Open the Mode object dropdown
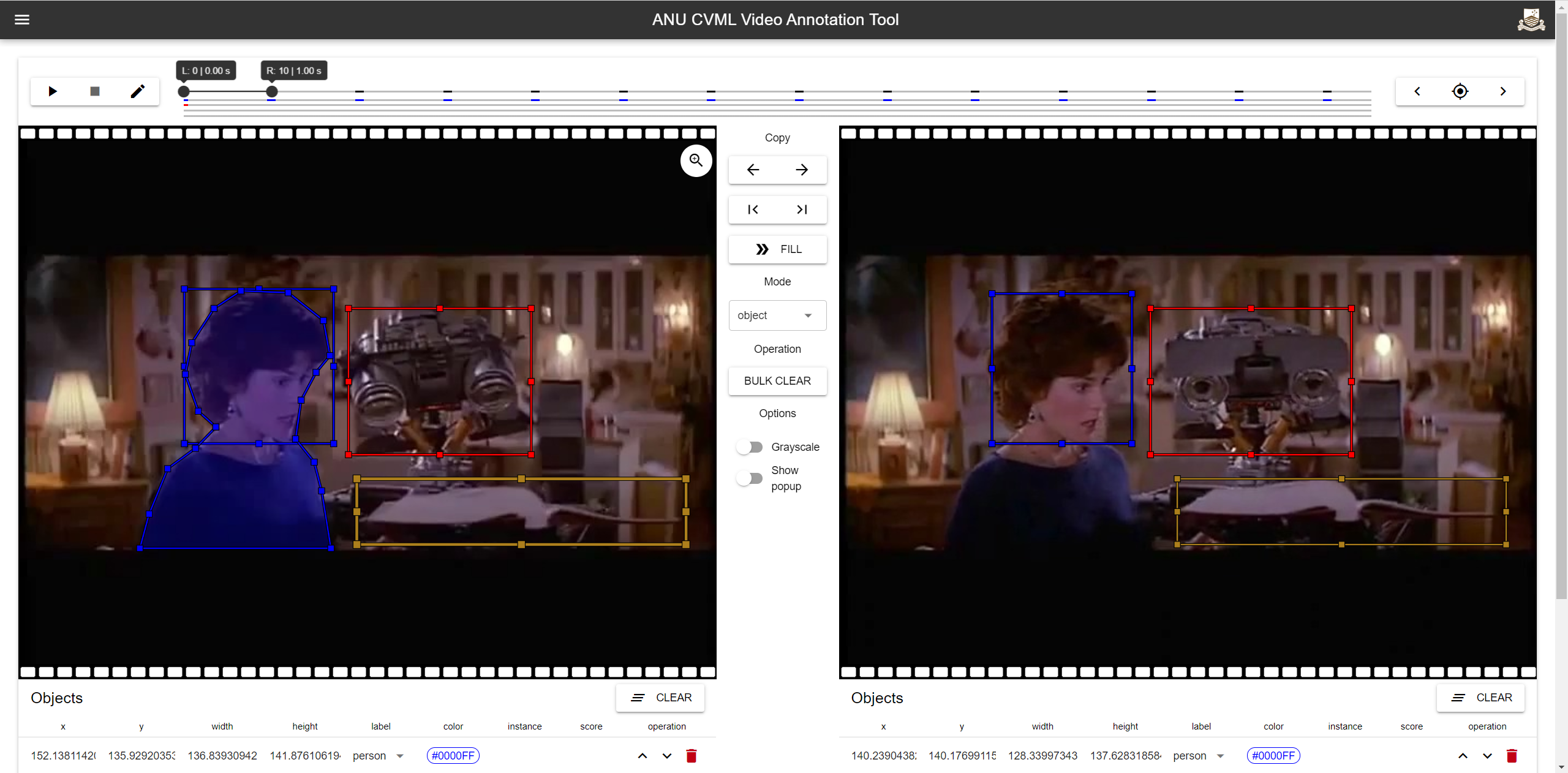1568x773 pixels. pyautogui.click(x=777, y=315)
